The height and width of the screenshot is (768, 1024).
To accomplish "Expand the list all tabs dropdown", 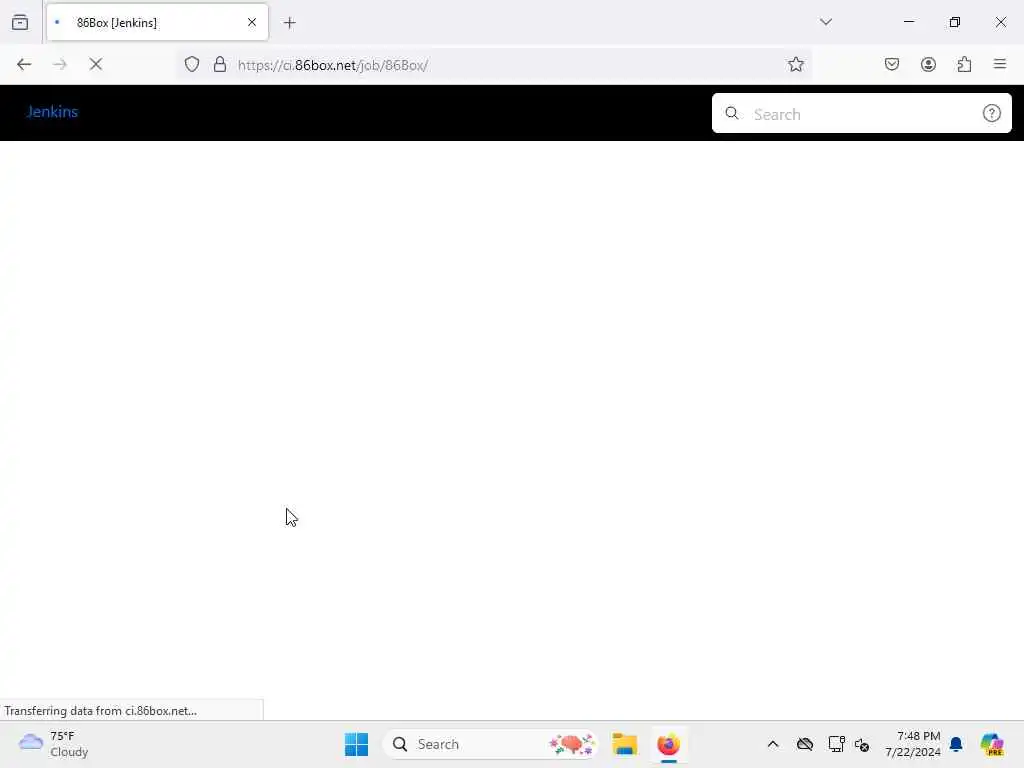I will coord(825,22).
